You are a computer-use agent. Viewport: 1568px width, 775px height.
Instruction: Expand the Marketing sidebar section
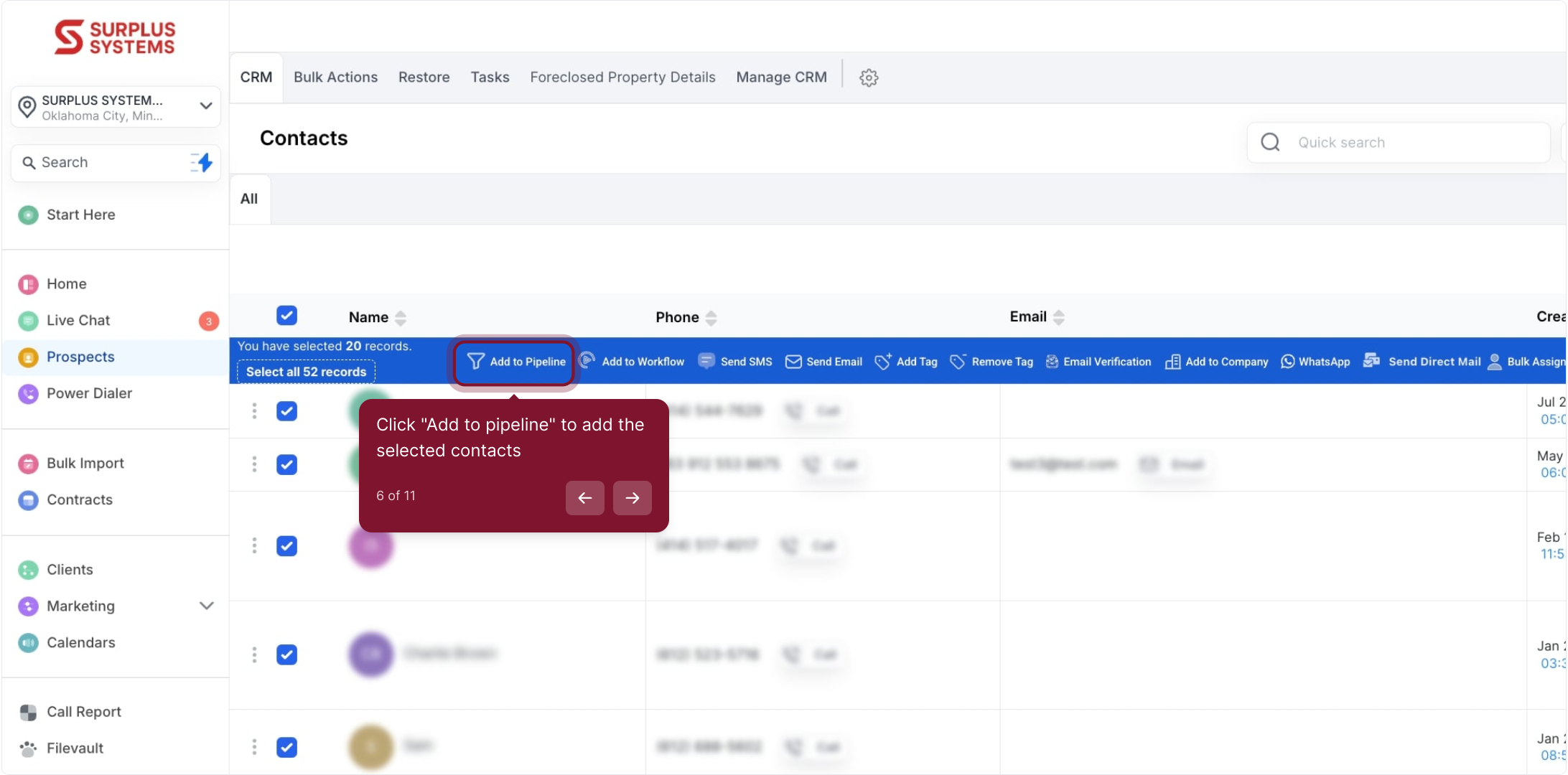tap(207, 606)
